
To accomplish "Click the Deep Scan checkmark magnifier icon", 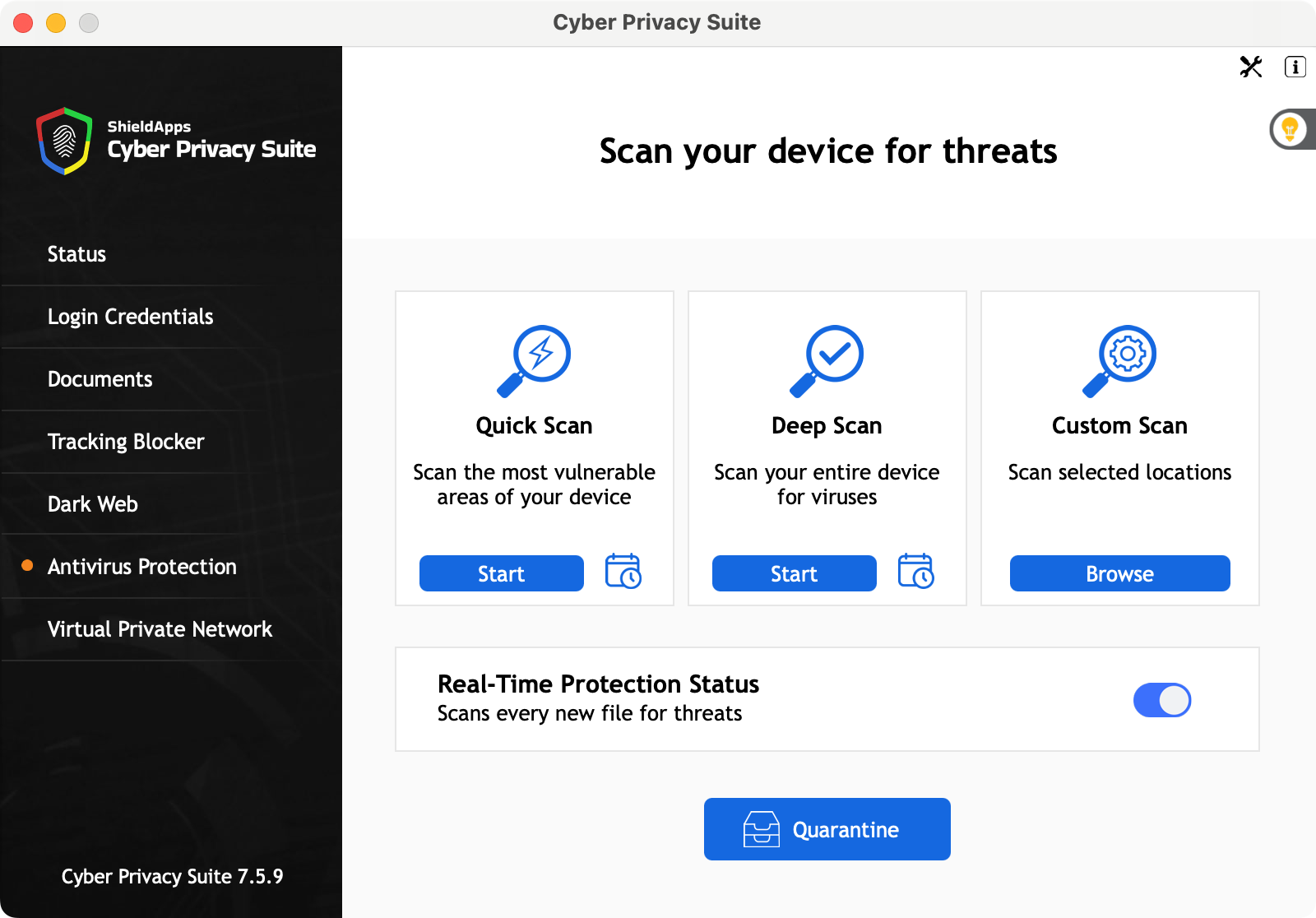I will pos(827,360).
